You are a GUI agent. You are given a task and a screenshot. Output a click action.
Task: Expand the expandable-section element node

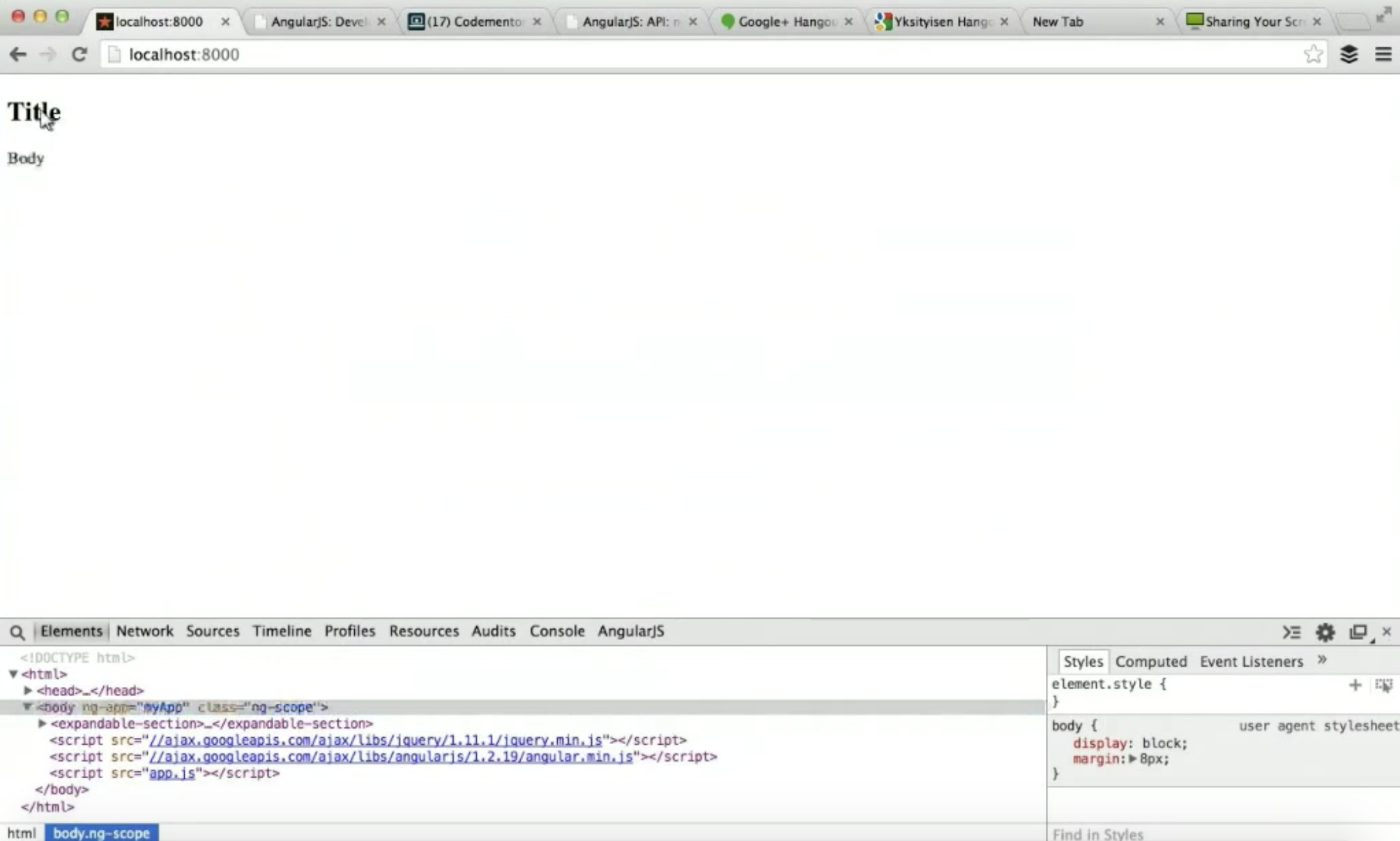pyautogui.click(x=42, y=724)
